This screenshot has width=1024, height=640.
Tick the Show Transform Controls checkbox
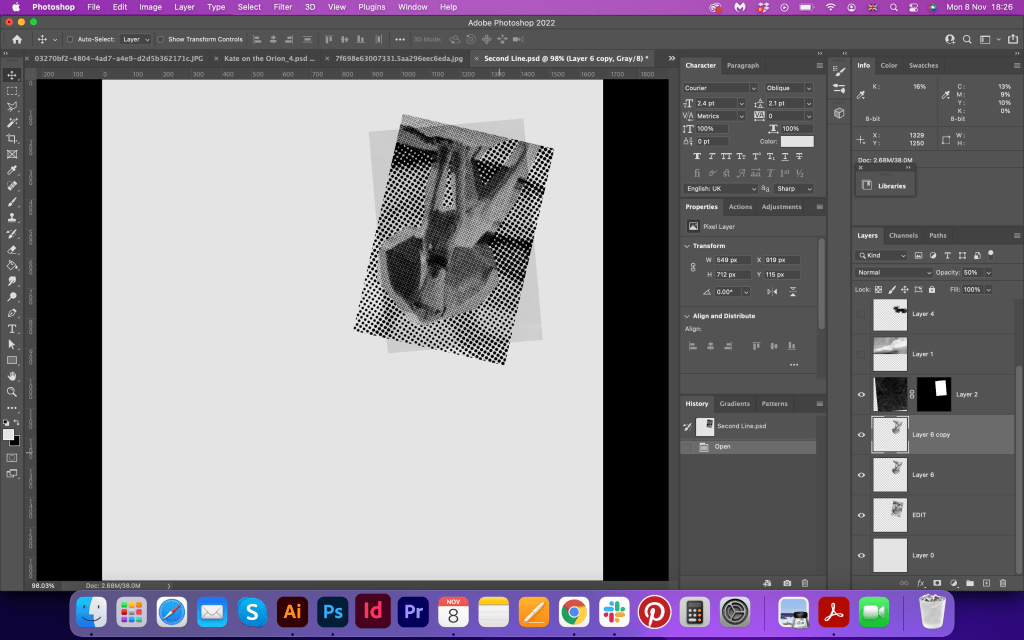click(x=161, y=39)
